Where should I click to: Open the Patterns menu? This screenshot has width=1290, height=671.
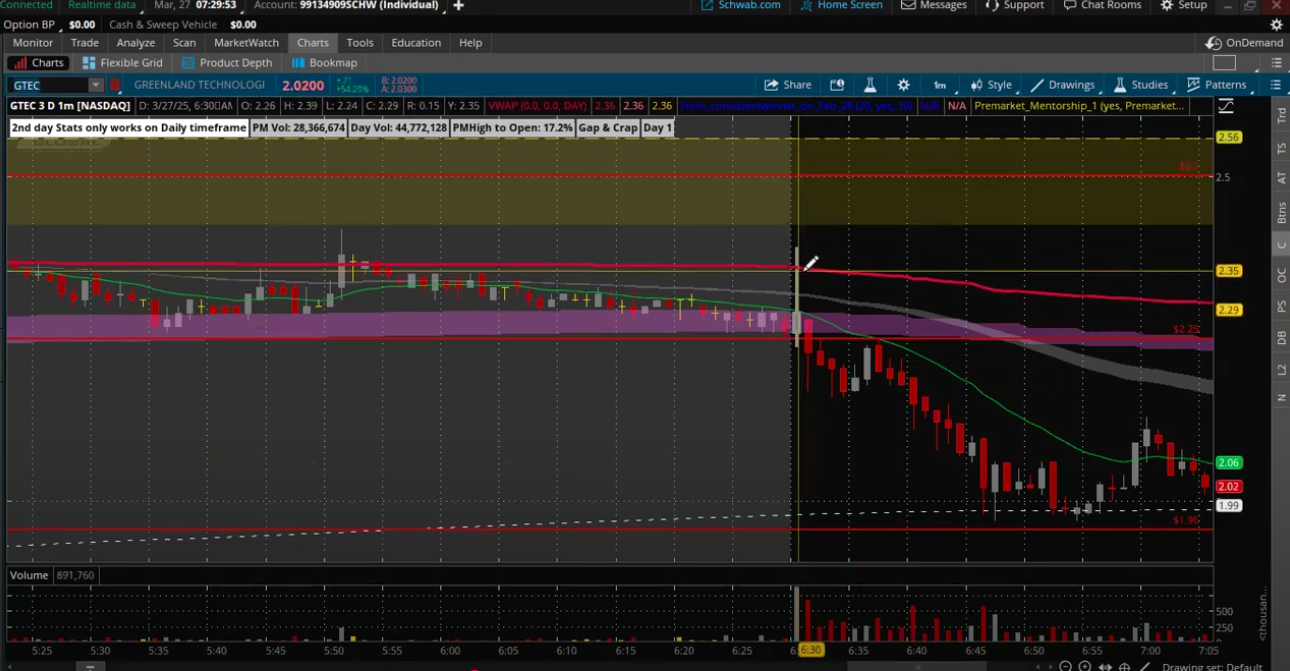click(1216, 85)
